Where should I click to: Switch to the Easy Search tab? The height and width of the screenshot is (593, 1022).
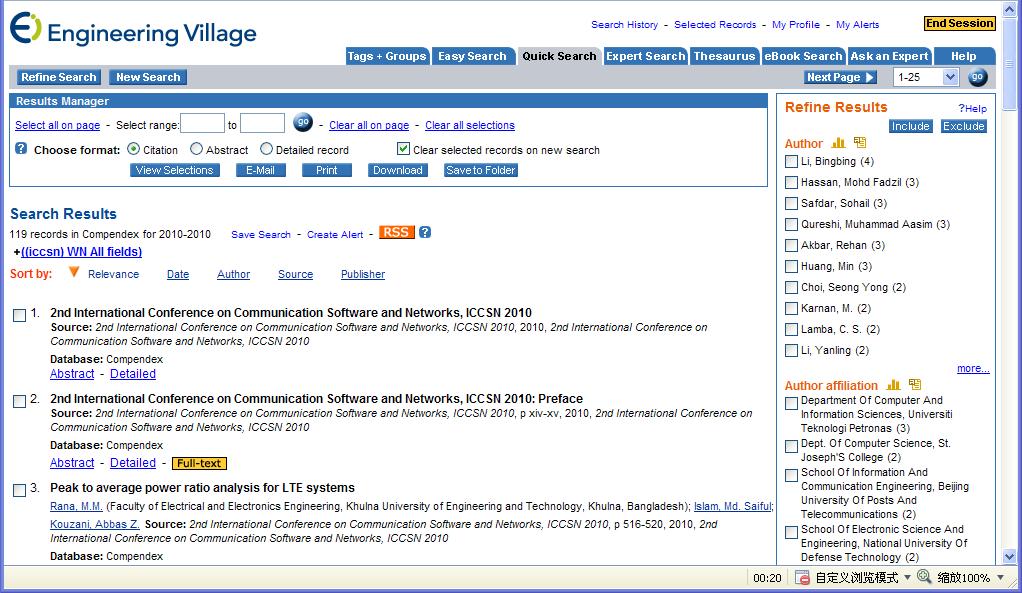coord(473,56)
